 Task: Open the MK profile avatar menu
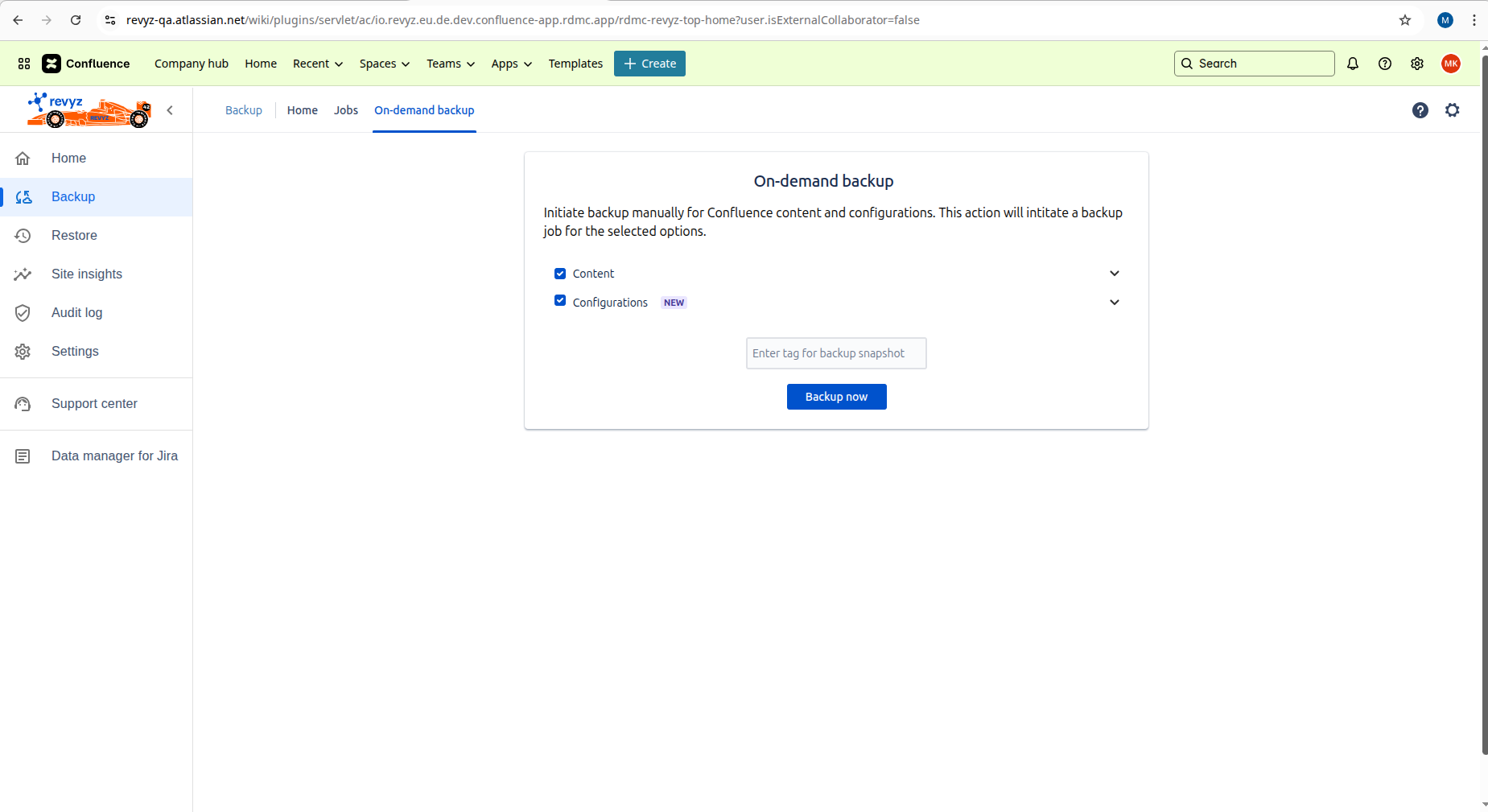pos(1451,64)
